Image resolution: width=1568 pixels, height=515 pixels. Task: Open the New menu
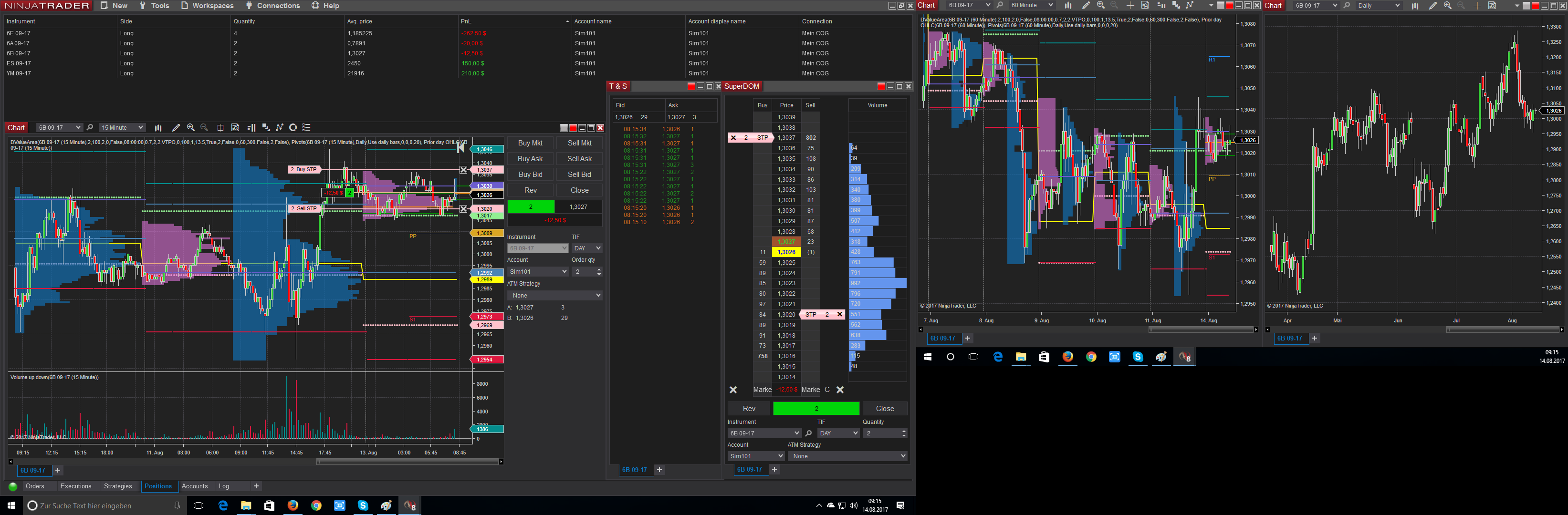tap(114, 5)
